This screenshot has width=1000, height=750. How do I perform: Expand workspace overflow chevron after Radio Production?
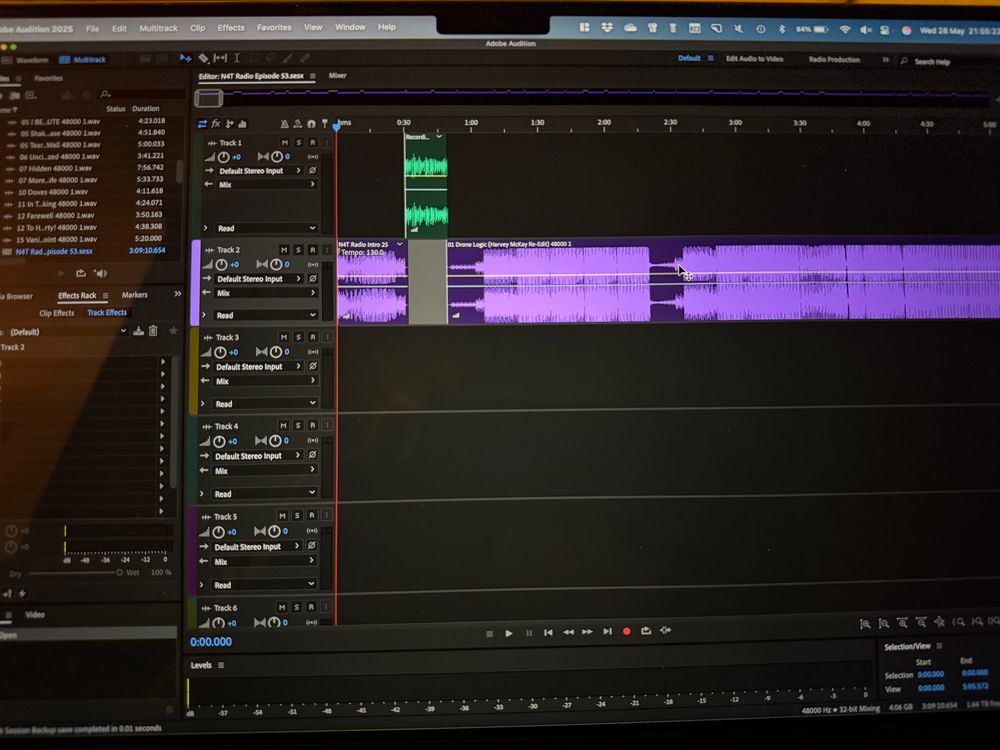coord(885,59)
